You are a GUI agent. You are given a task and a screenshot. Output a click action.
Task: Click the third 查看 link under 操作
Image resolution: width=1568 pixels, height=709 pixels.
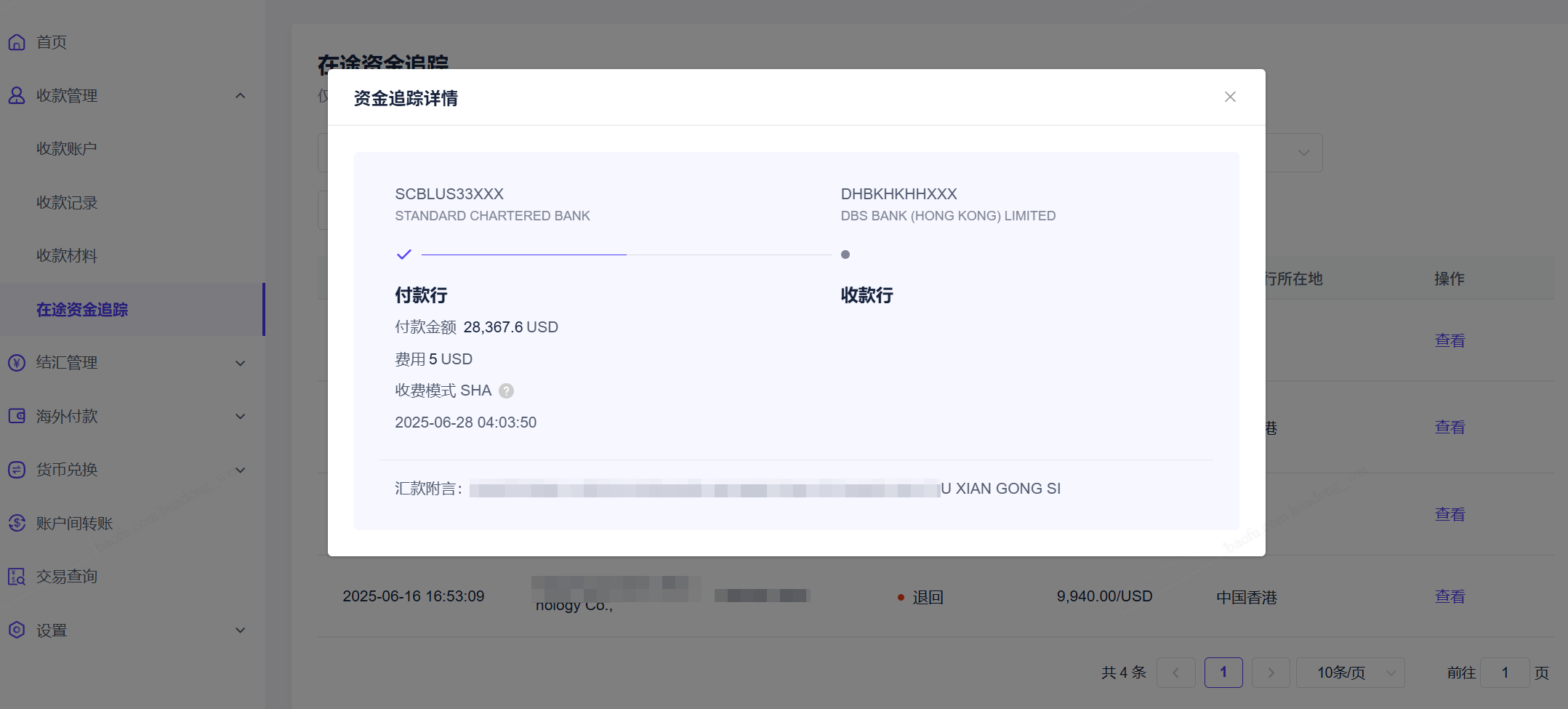(1450, 514)
